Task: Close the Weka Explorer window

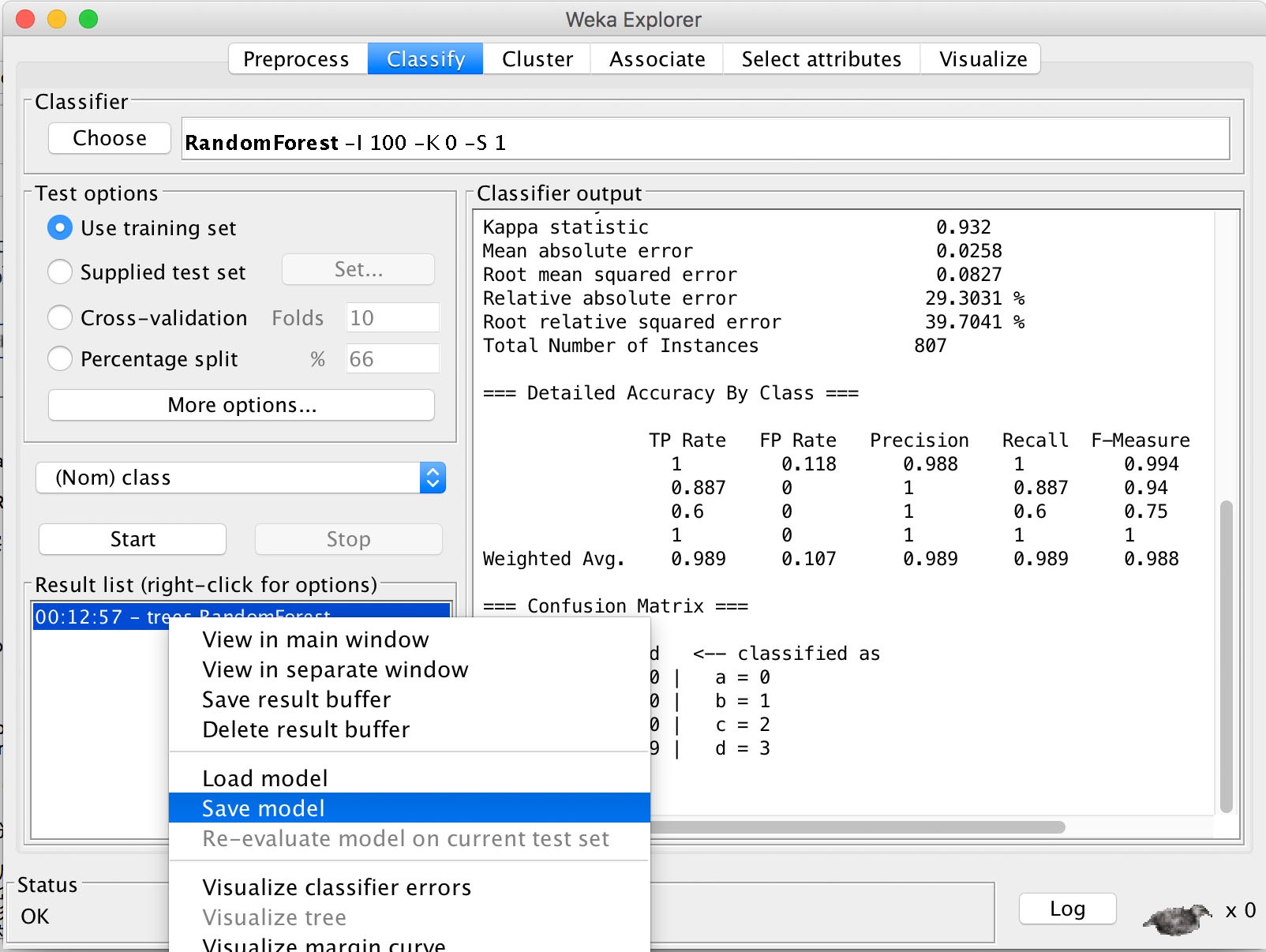Action: pyautogui.click(x=25, y=19)
